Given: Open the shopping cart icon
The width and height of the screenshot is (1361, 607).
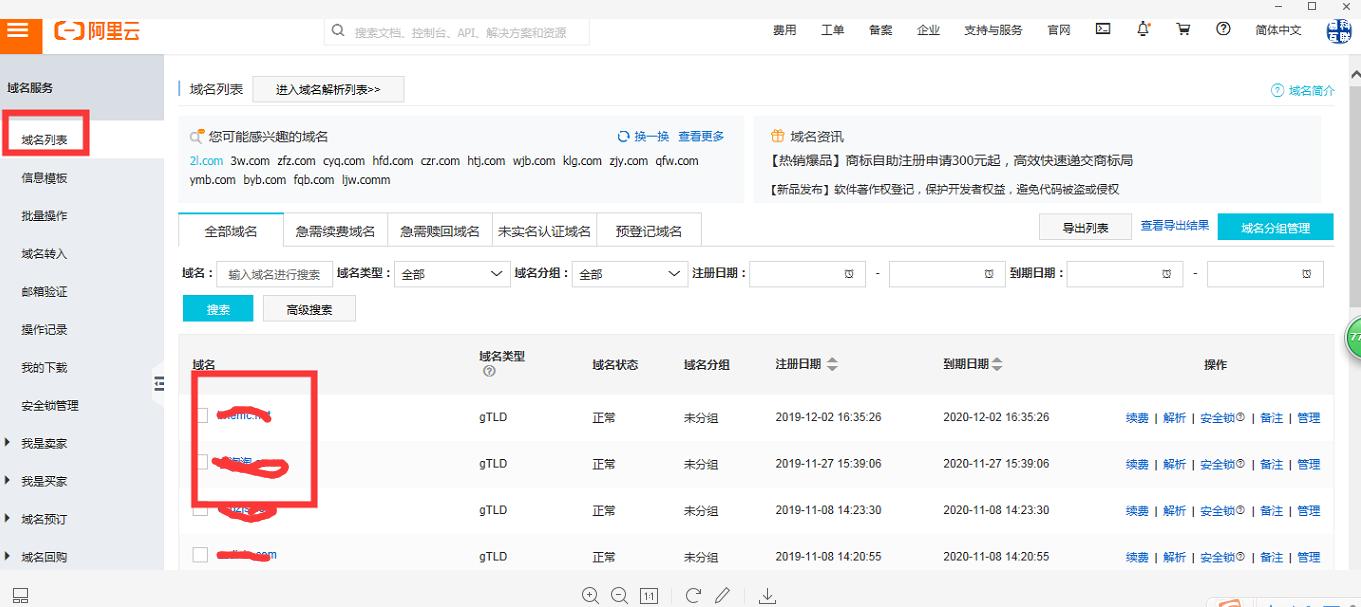Looking at the screenshot, I should [1183, 30].
